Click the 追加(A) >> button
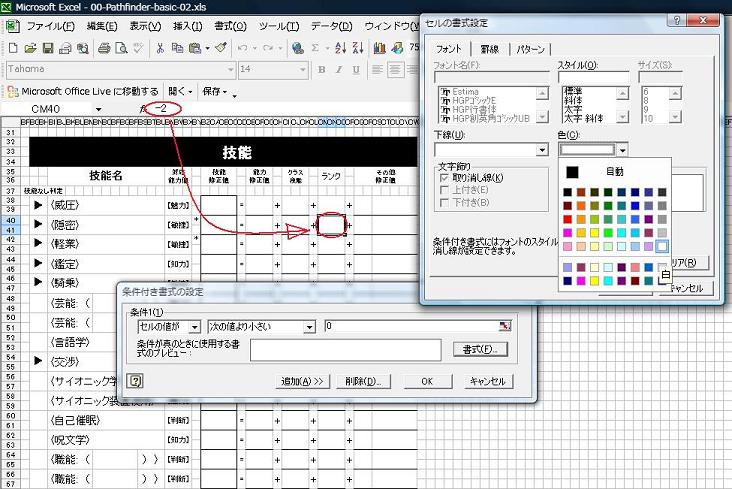 tap(302, 381)
